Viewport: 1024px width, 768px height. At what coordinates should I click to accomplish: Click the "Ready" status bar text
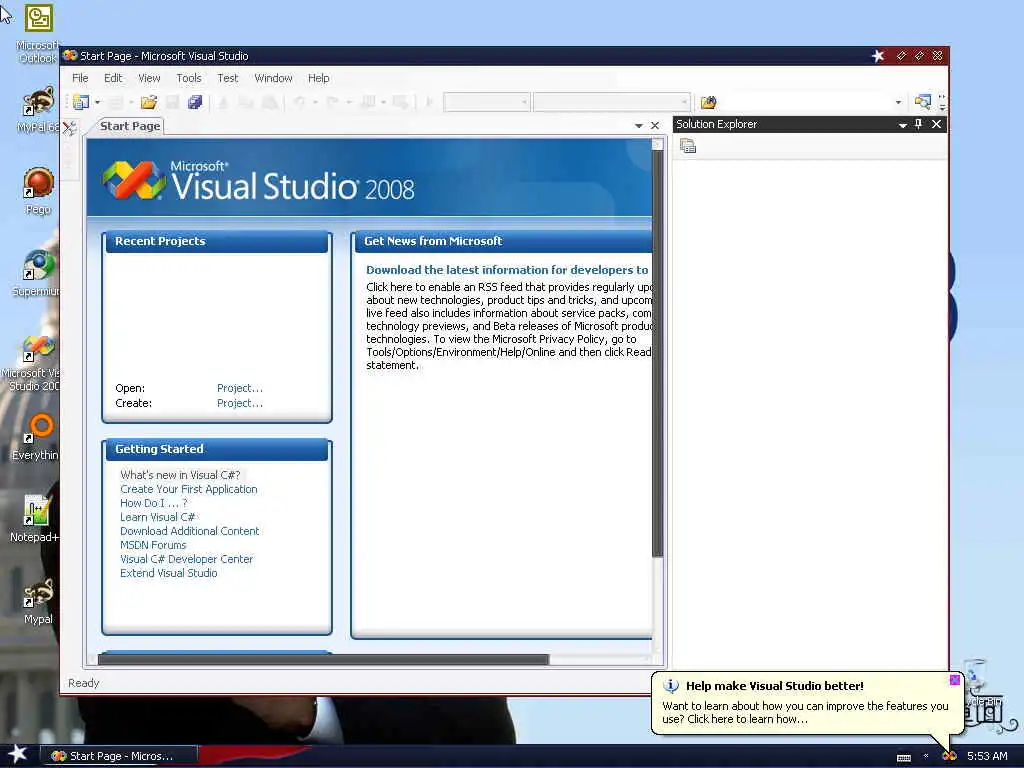(84, 683)
